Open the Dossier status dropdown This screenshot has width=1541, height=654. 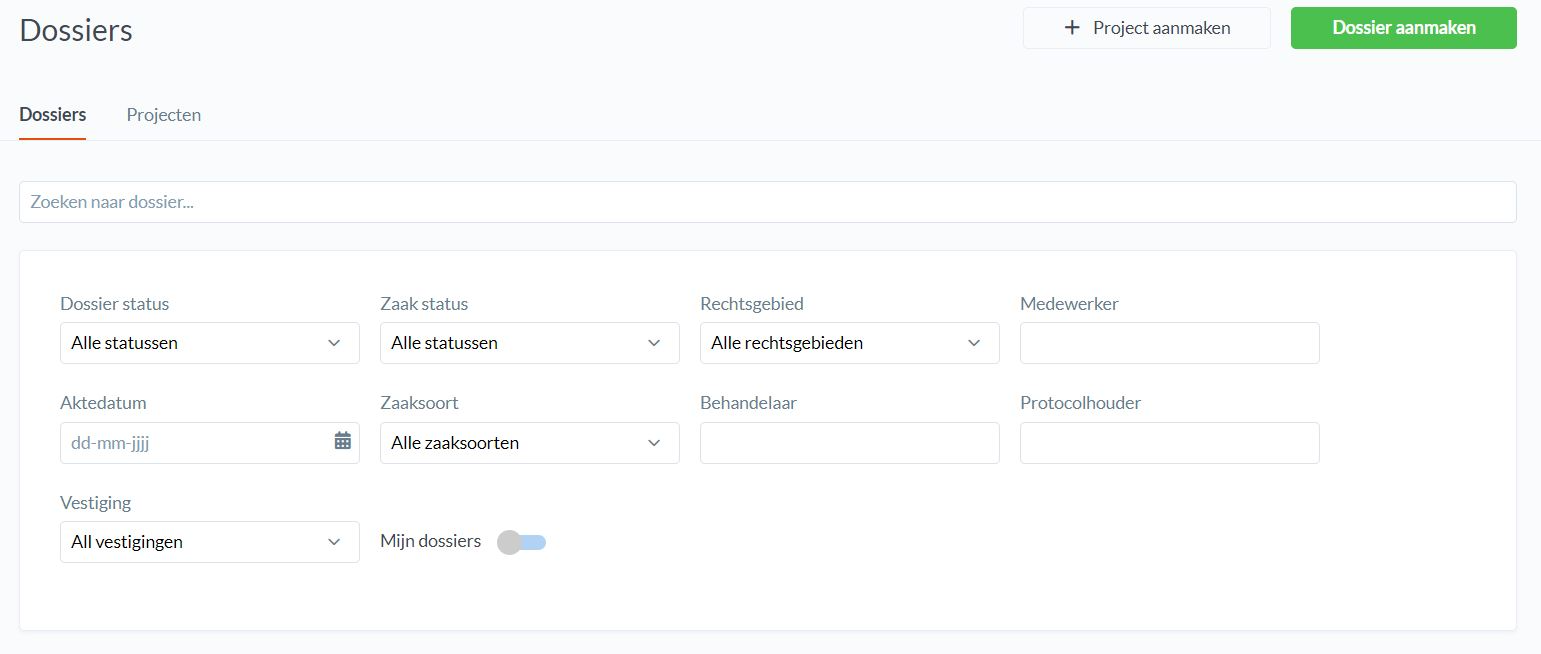point(209,343)
